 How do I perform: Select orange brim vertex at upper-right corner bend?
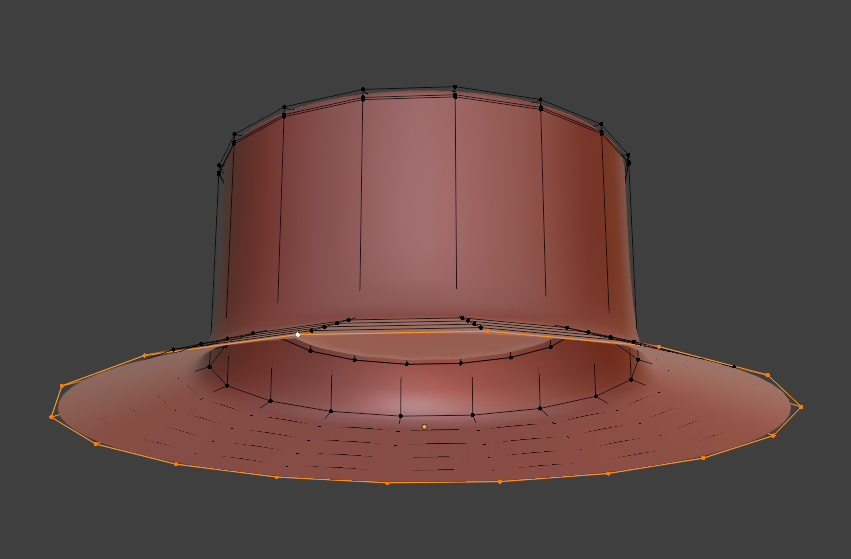pos(767,375)
